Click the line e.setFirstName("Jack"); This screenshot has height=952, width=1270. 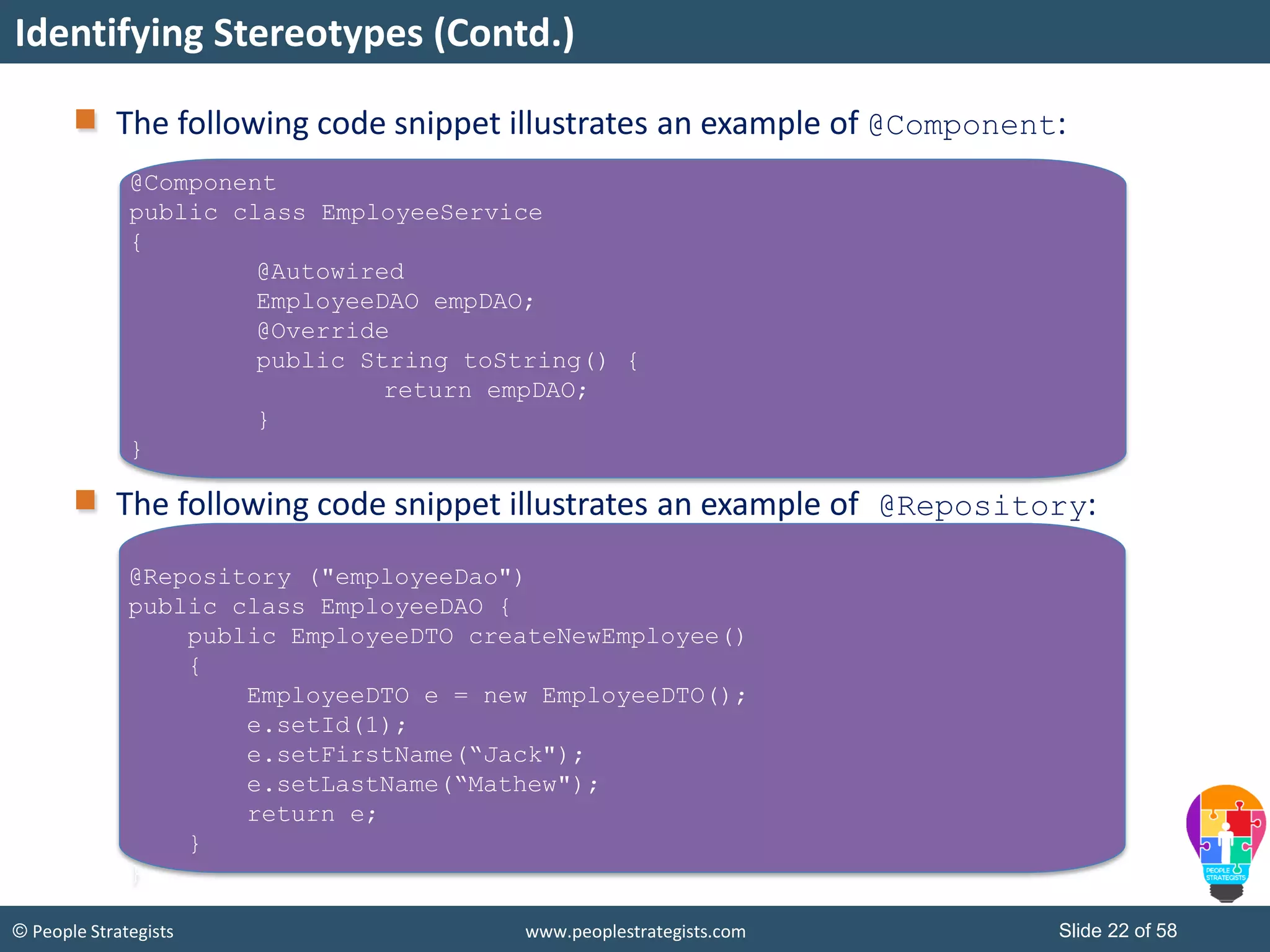pyautogui.click(x=415, y=755)
